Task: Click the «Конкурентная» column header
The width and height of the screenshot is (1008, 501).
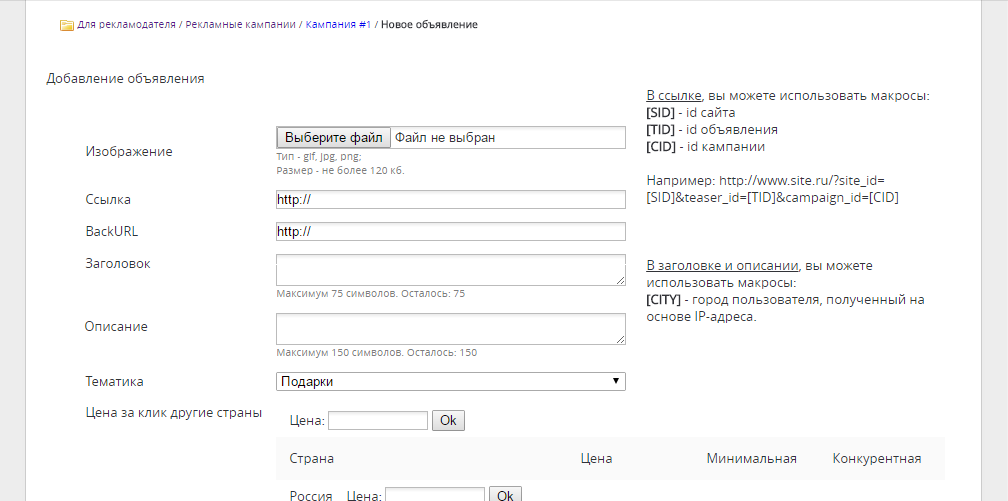Action: [x=876, y=459]
